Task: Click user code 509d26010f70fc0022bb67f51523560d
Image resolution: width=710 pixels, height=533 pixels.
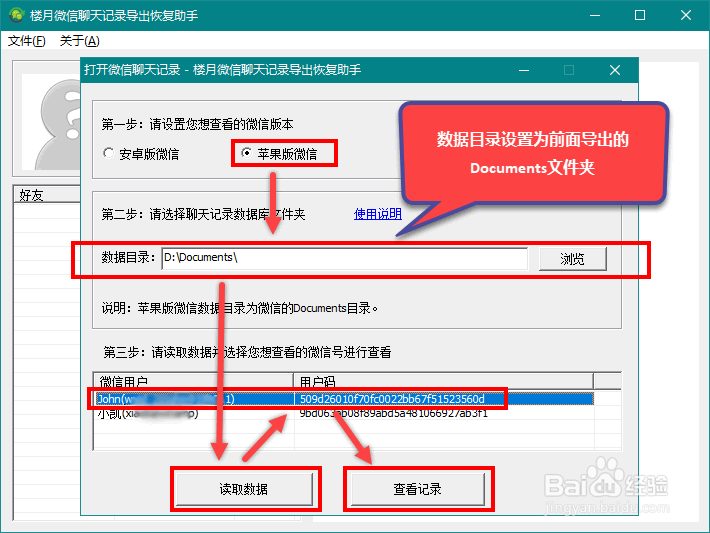Action: click(392, 399)
